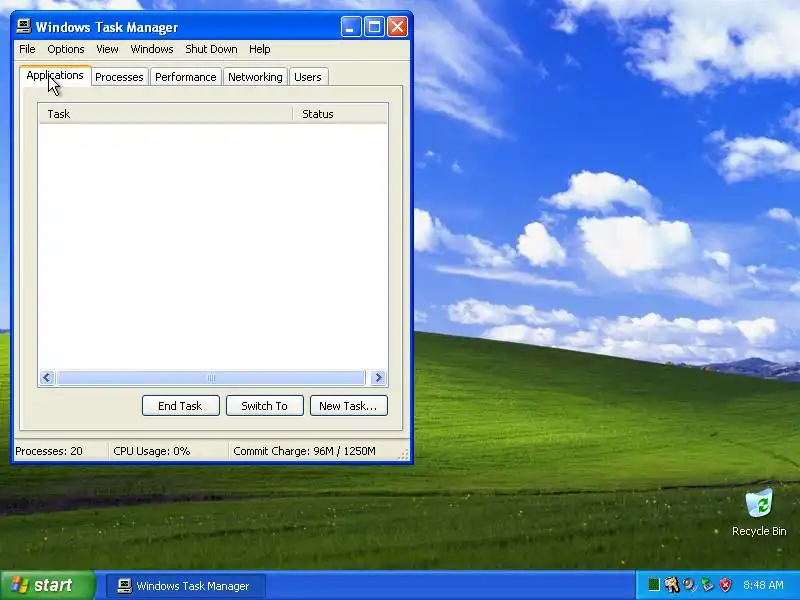Close the Windows Task Manager window
Screen dimensions: 800x600
[x=397, y=27]
